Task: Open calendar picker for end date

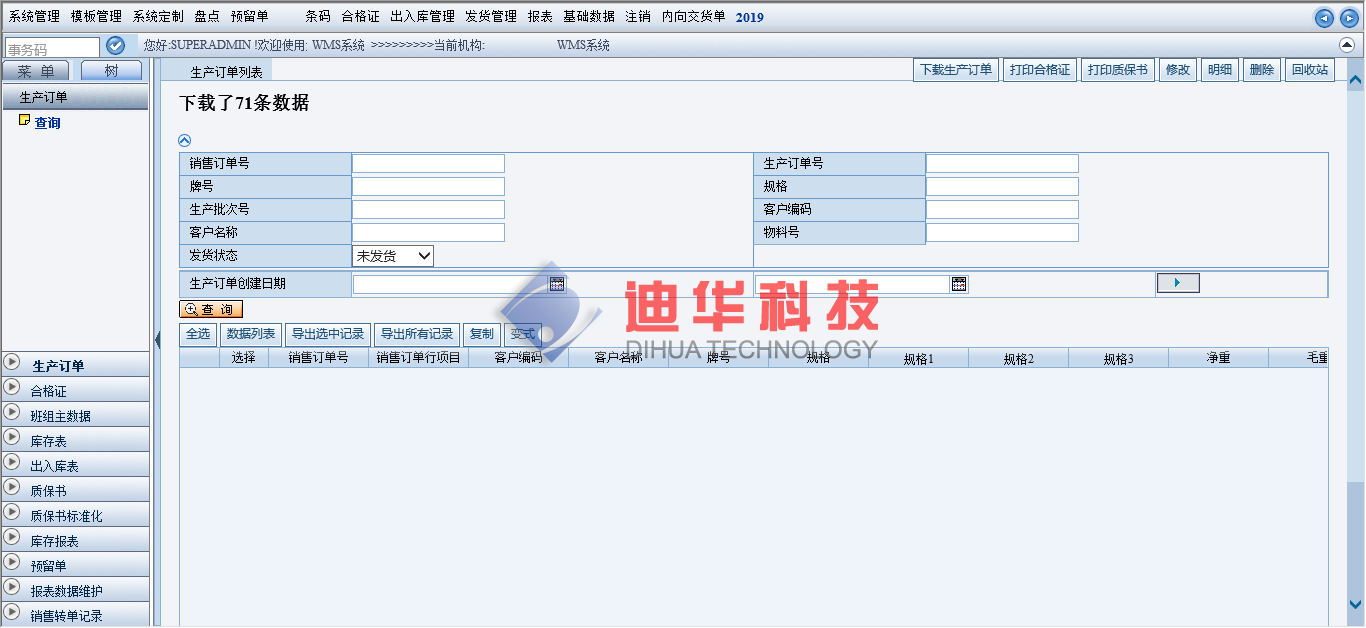Action: tap(959, 284)
